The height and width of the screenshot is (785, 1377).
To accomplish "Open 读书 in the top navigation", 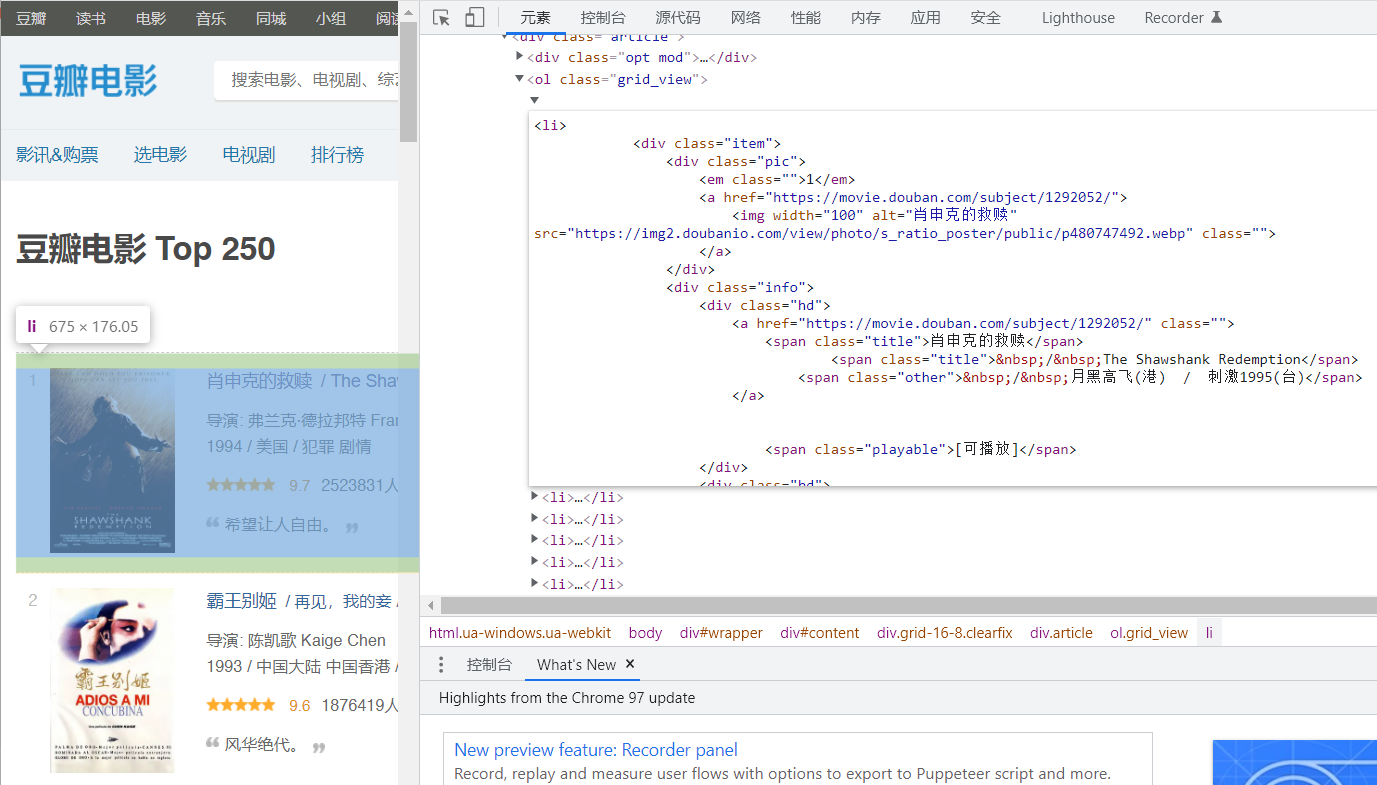I will [x=91, y=18].
